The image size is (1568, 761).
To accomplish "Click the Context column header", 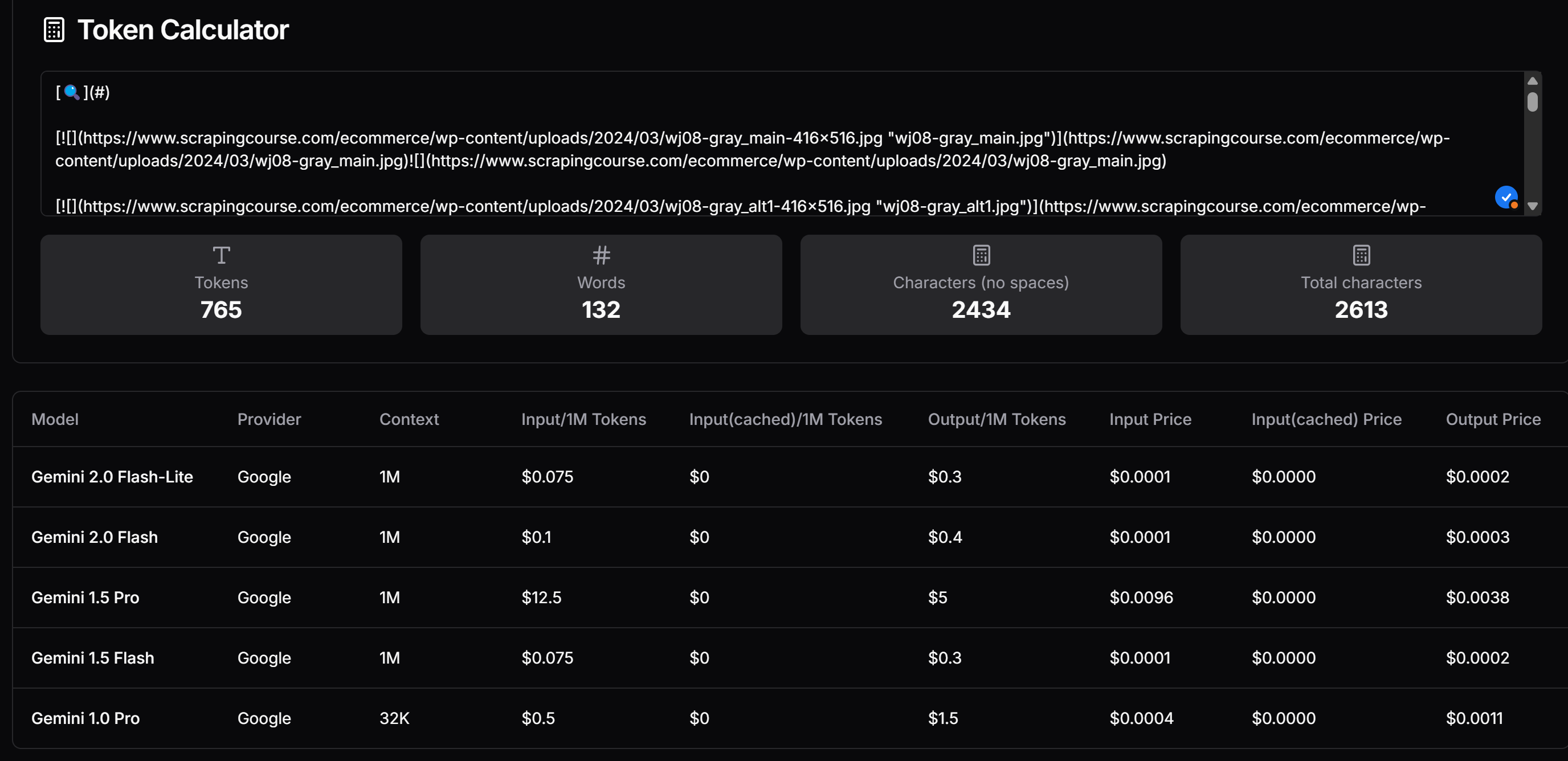I will [x=409, y=419].
